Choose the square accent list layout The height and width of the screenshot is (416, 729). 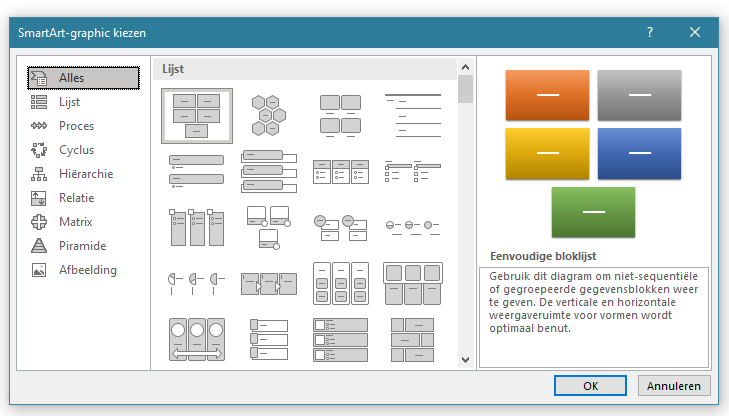click(412, 172)
